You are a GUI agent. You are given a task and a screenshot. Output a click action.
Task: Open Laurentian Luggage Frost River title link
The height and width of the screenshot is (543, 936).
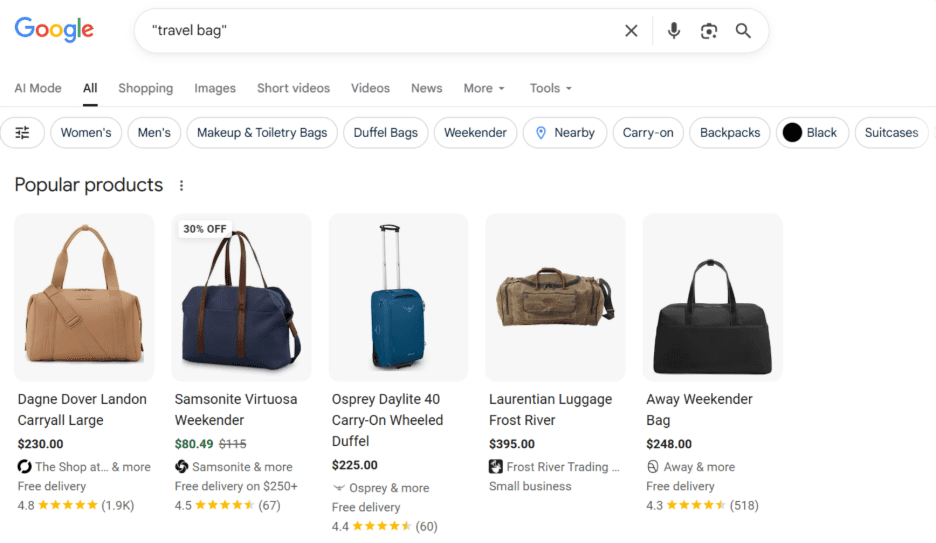(550, 409)
